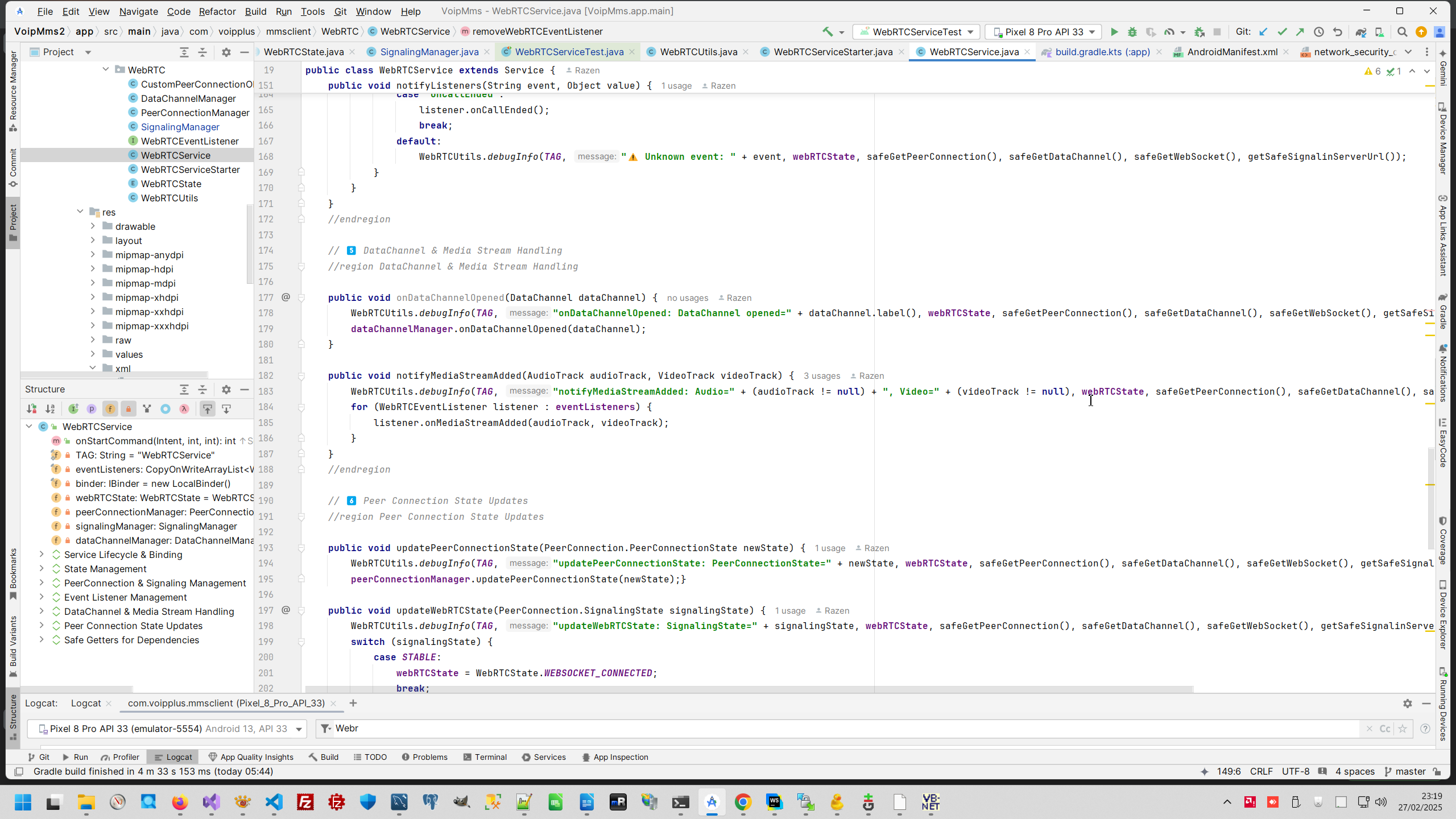Toggle Show Fields filter in Structure
1456x819 pixels.
pos(110,409)
